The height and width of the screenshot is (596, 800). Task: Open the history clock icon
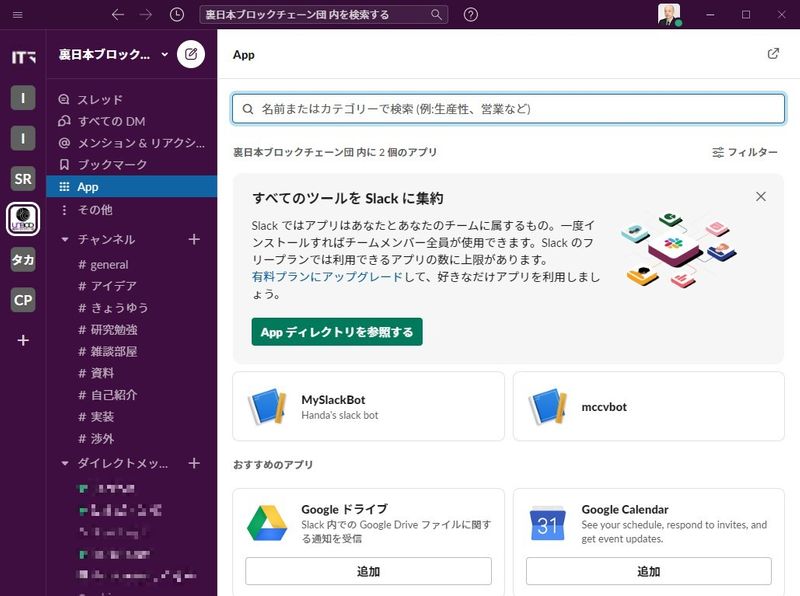coord(177,15)
